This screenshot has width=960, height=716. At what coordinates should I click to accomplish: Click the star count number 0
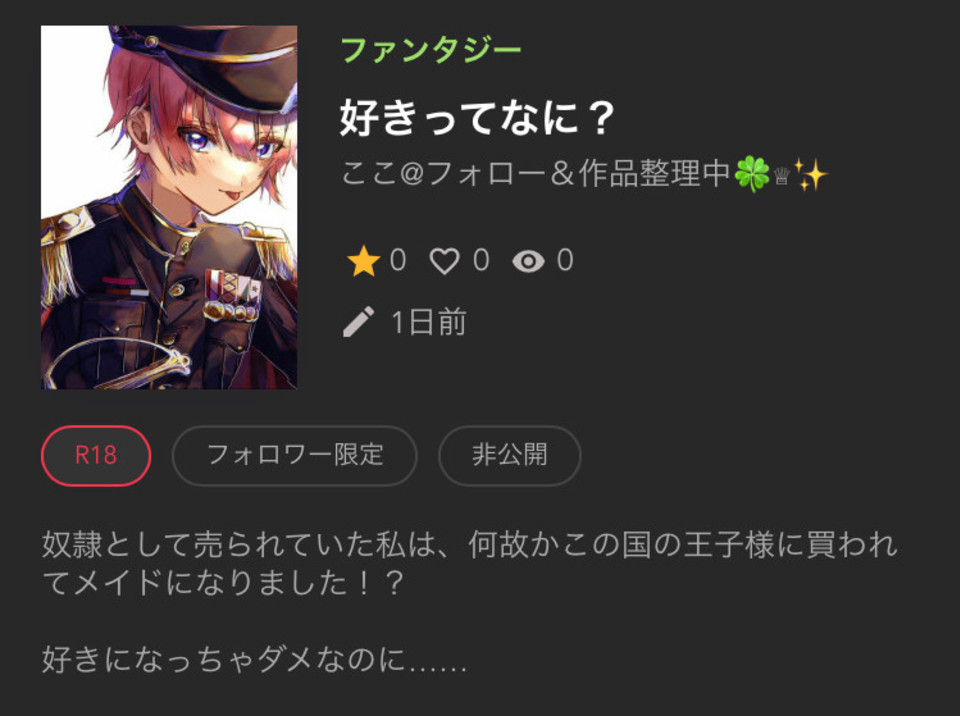click(x=398, y=260)
